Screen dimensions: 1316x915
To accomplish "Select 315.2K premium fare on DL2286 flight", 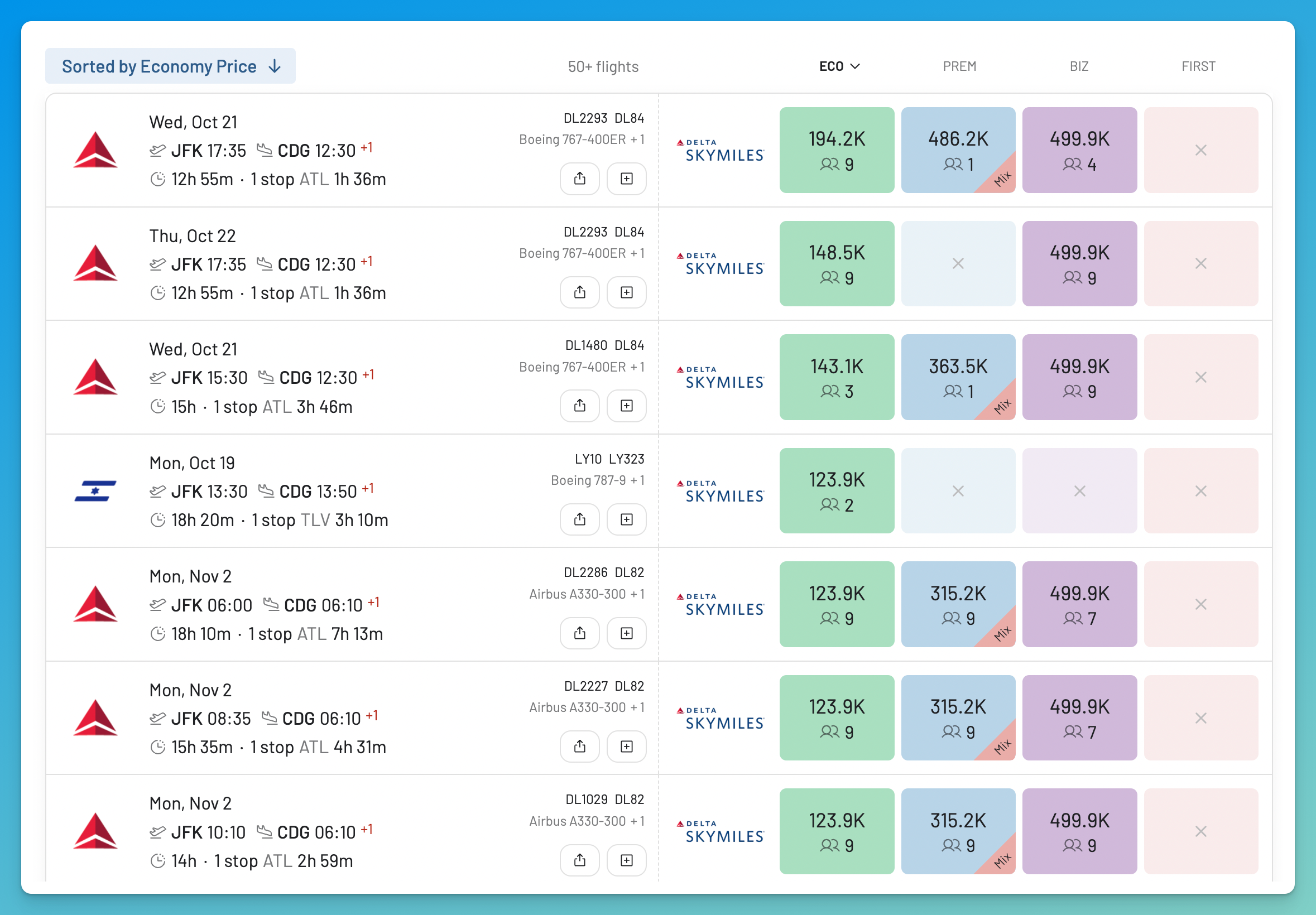I will [958, 604].
